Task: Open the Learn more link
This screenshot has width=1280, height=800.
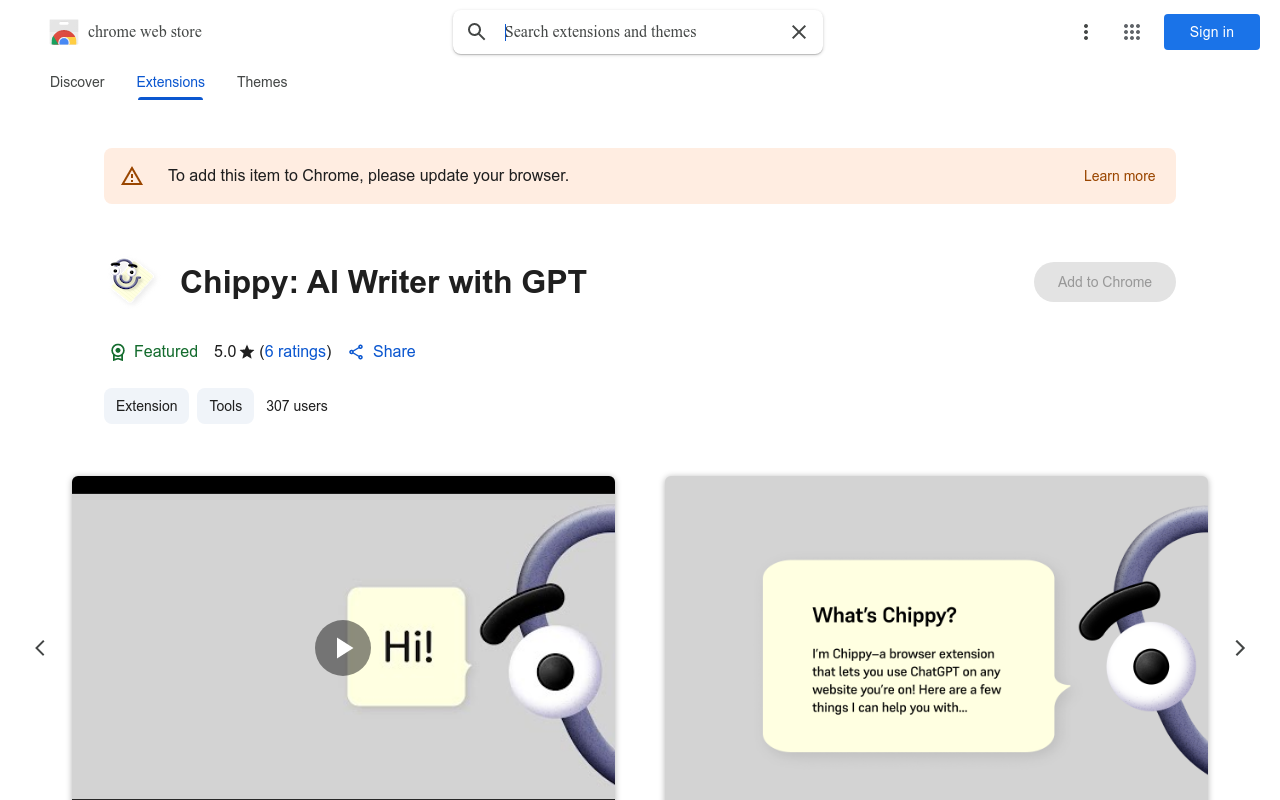Action: click(1119, 176)
